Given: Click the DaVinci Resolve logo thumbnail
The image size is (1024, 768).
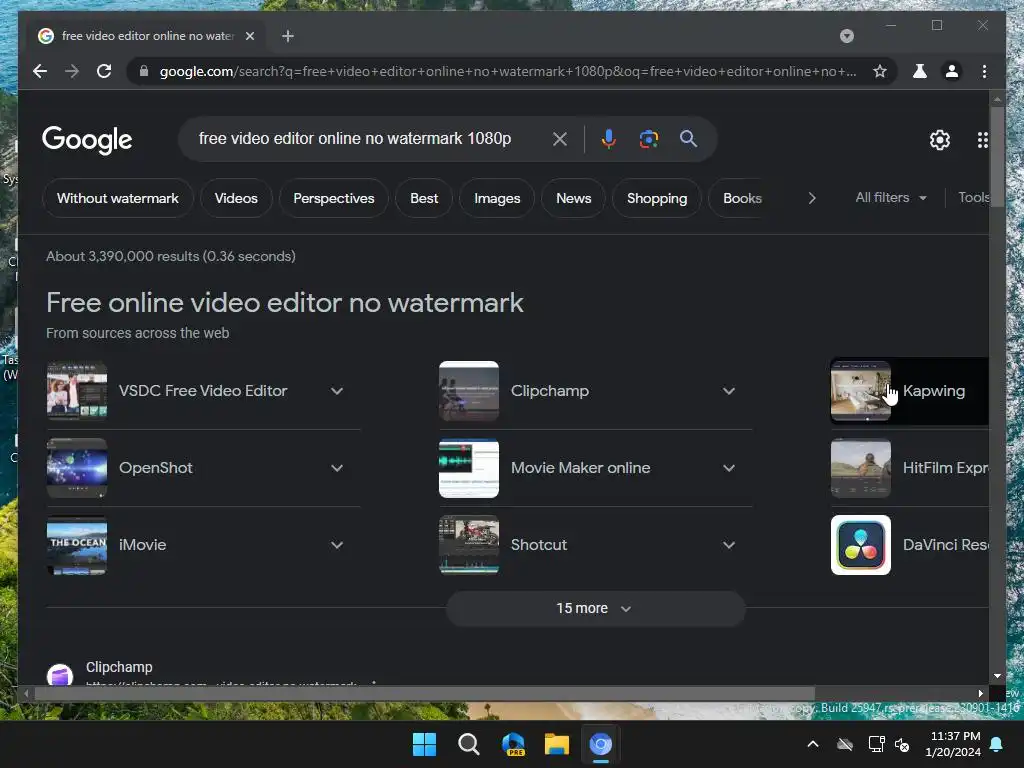Looking at the screenshot, I should click(x=861, y=545).
